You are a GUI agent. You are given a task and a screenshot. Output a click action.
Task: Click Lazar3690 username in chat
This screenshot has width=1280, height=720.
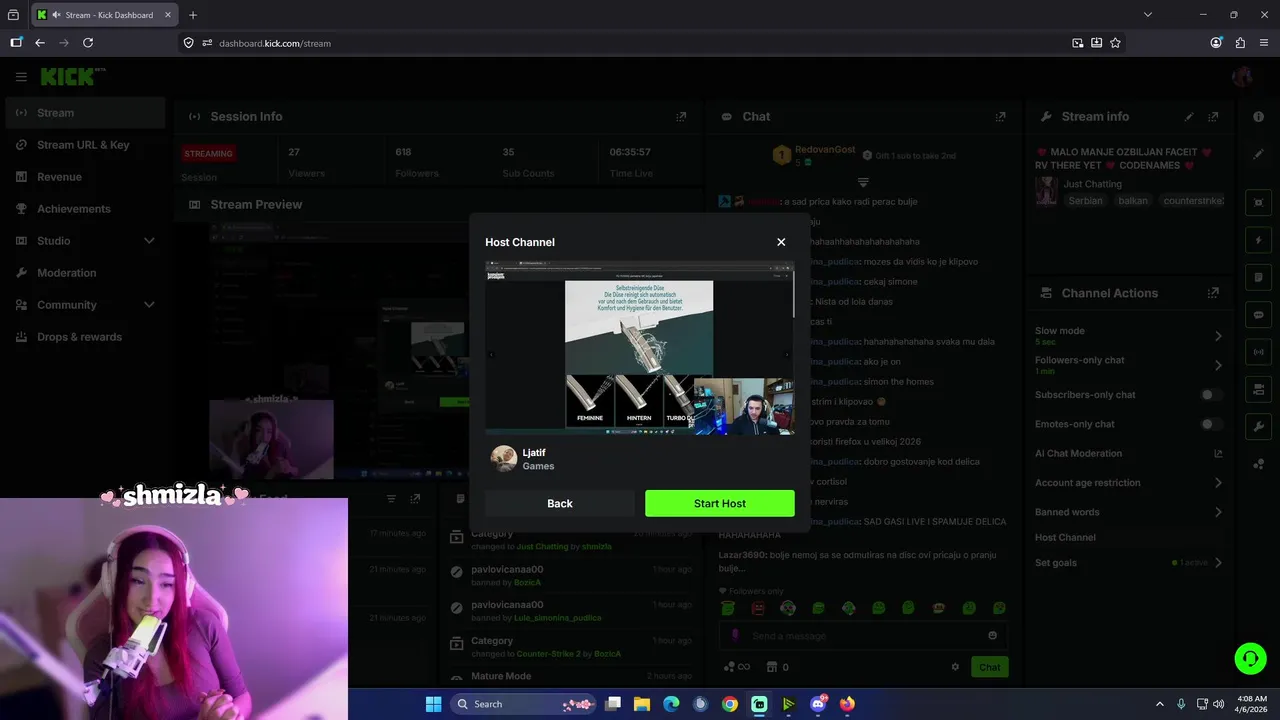pos(744,554)
